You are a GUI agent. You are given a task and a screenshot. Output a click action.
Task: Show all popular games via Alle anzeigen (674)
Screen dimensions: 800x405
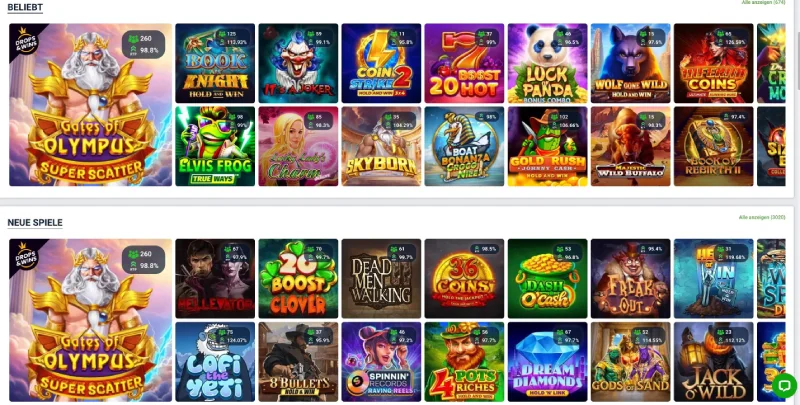tap(763, 3)
